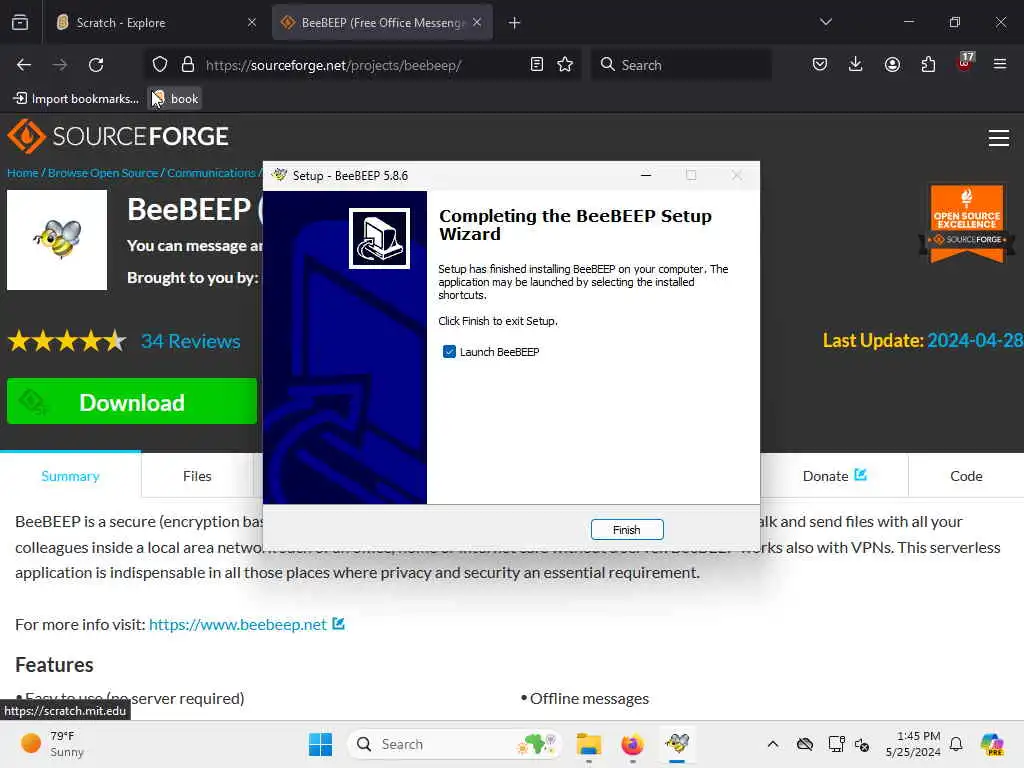
Task: Open the notification bell icon
Action: click(x=956, y=744)
